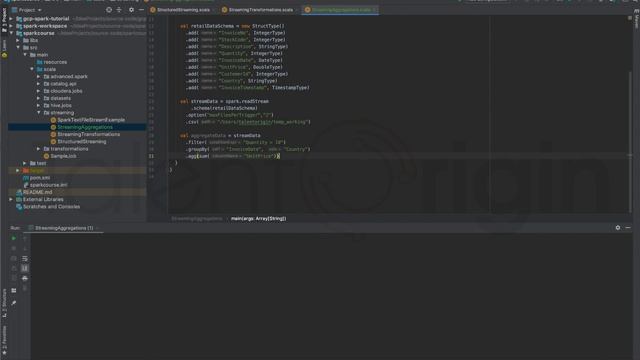Click line number 31 in gutter
Image resolution: width=640 pixels, height=360 pixels.
coord(151,156)
